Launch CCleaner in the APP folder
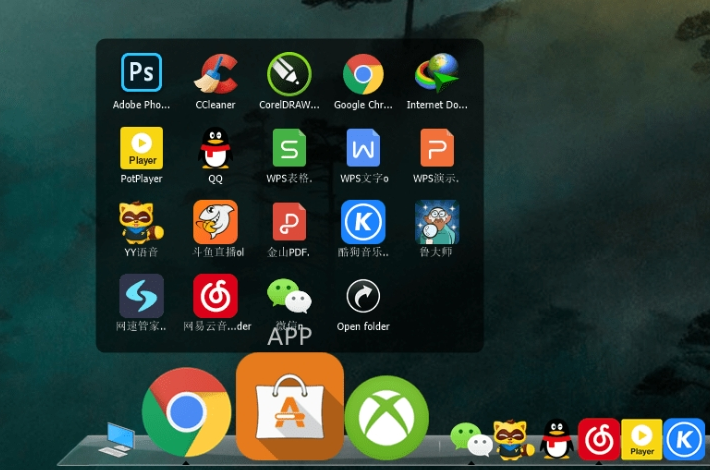 pyautogui.click(x=216, y=73)
